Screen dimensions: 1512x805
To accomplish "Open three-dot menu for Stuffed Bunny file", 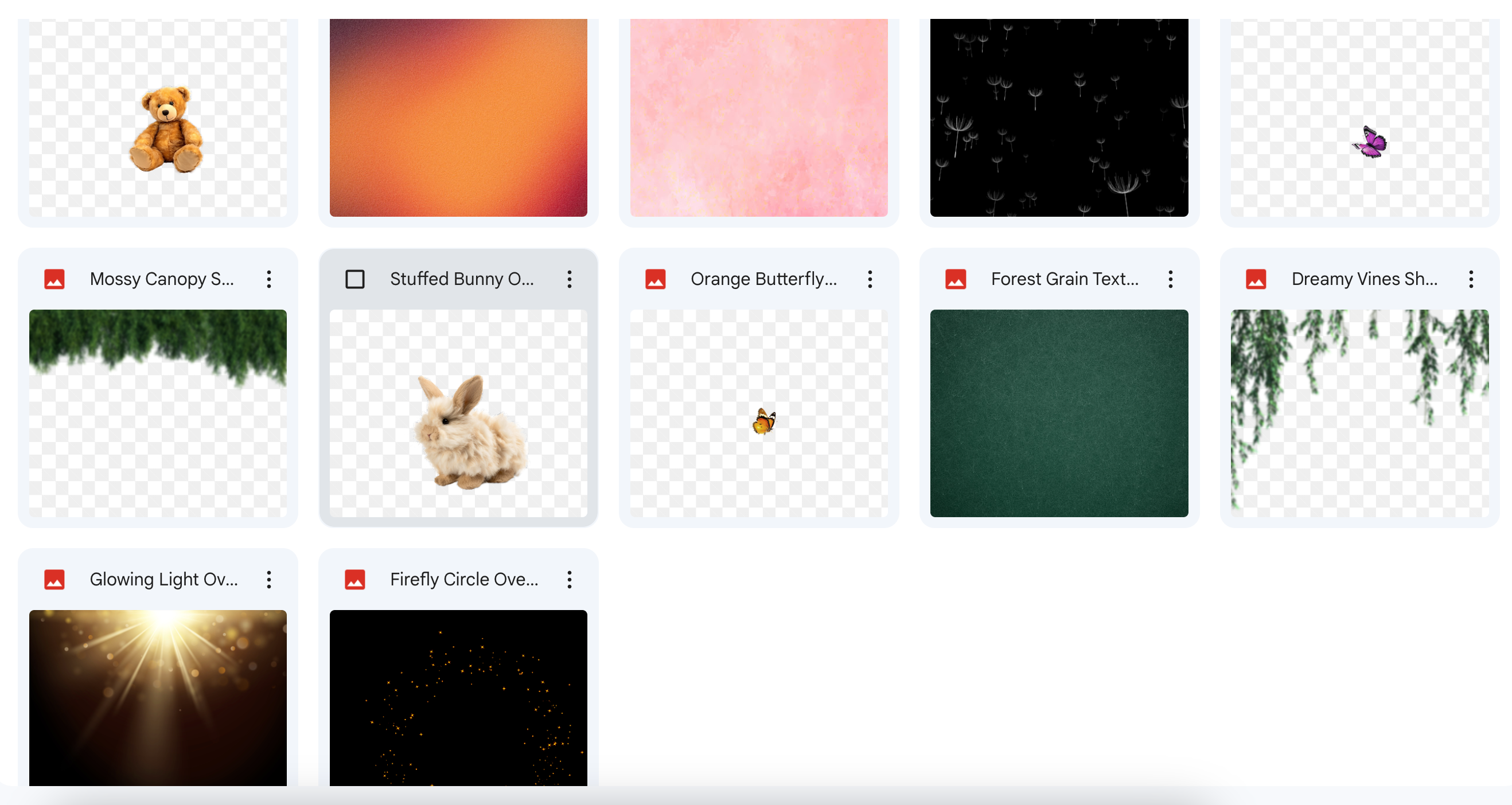I will 570,279.
